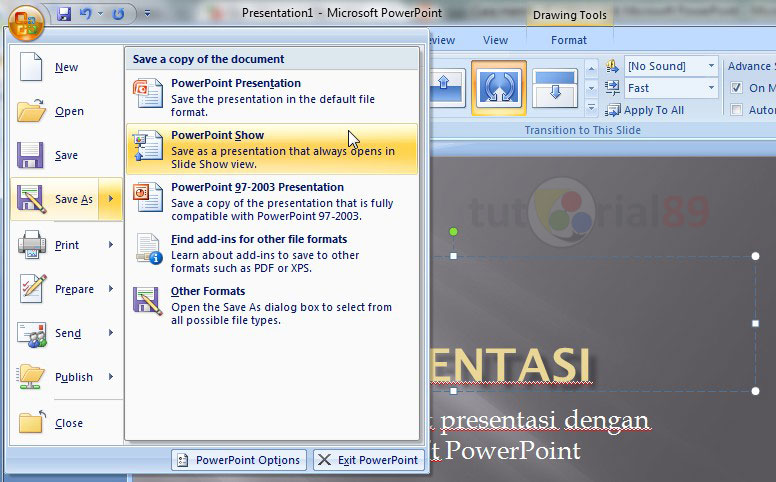Switch to the partially visible Review tab
Viewport: 776px width, 482px height.
442,40
